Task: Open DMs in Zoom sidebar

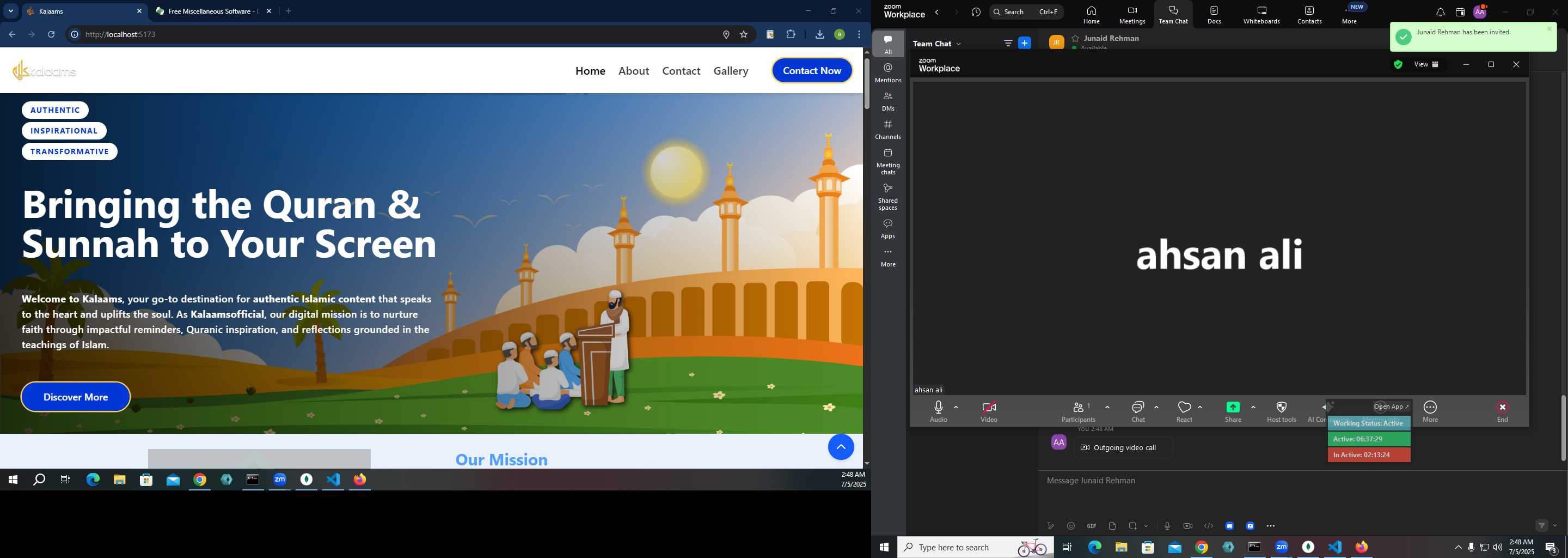Action: [x=888, y=102]
